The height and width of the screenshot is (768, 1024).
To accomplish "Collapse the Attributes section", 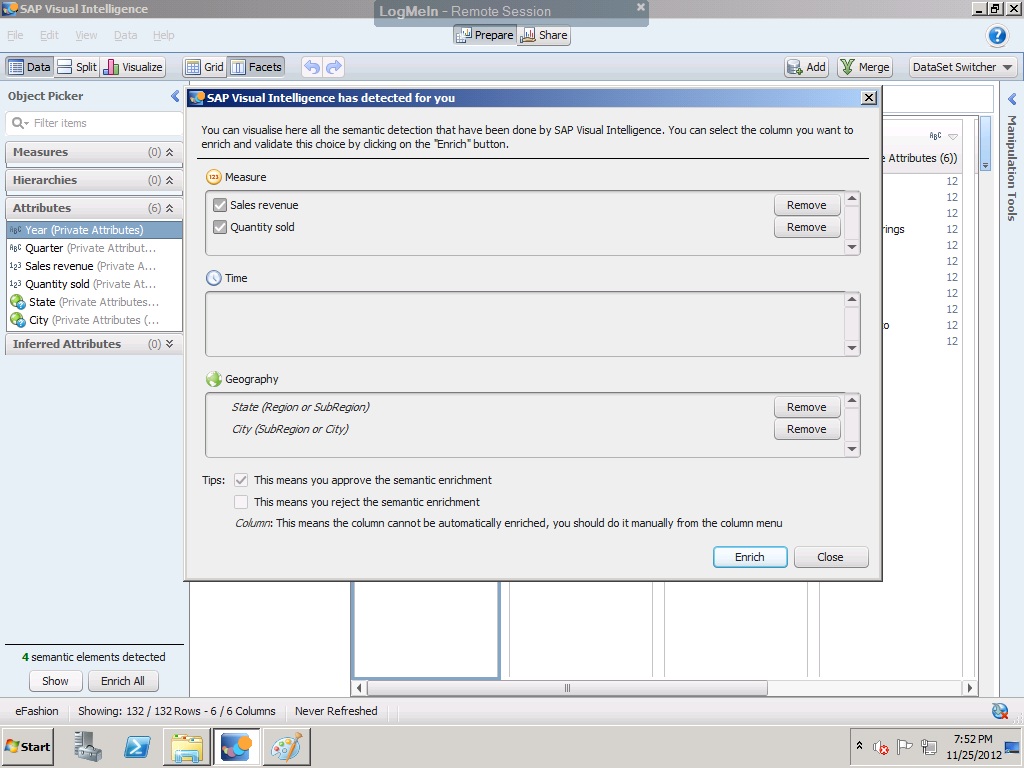I will [x=169, y=208].
